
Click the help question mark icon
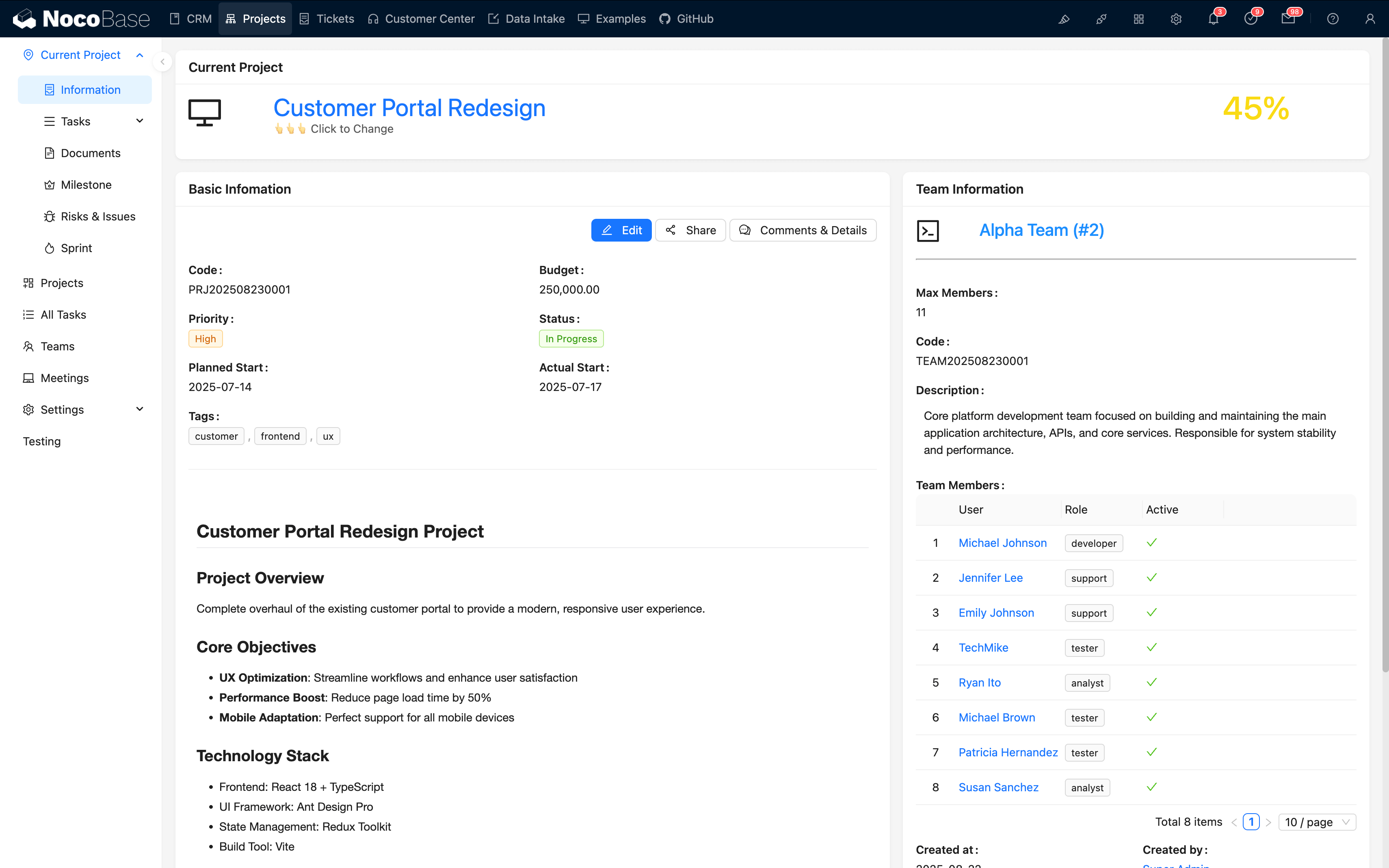pyautogui.click(x=1332, y=19)
